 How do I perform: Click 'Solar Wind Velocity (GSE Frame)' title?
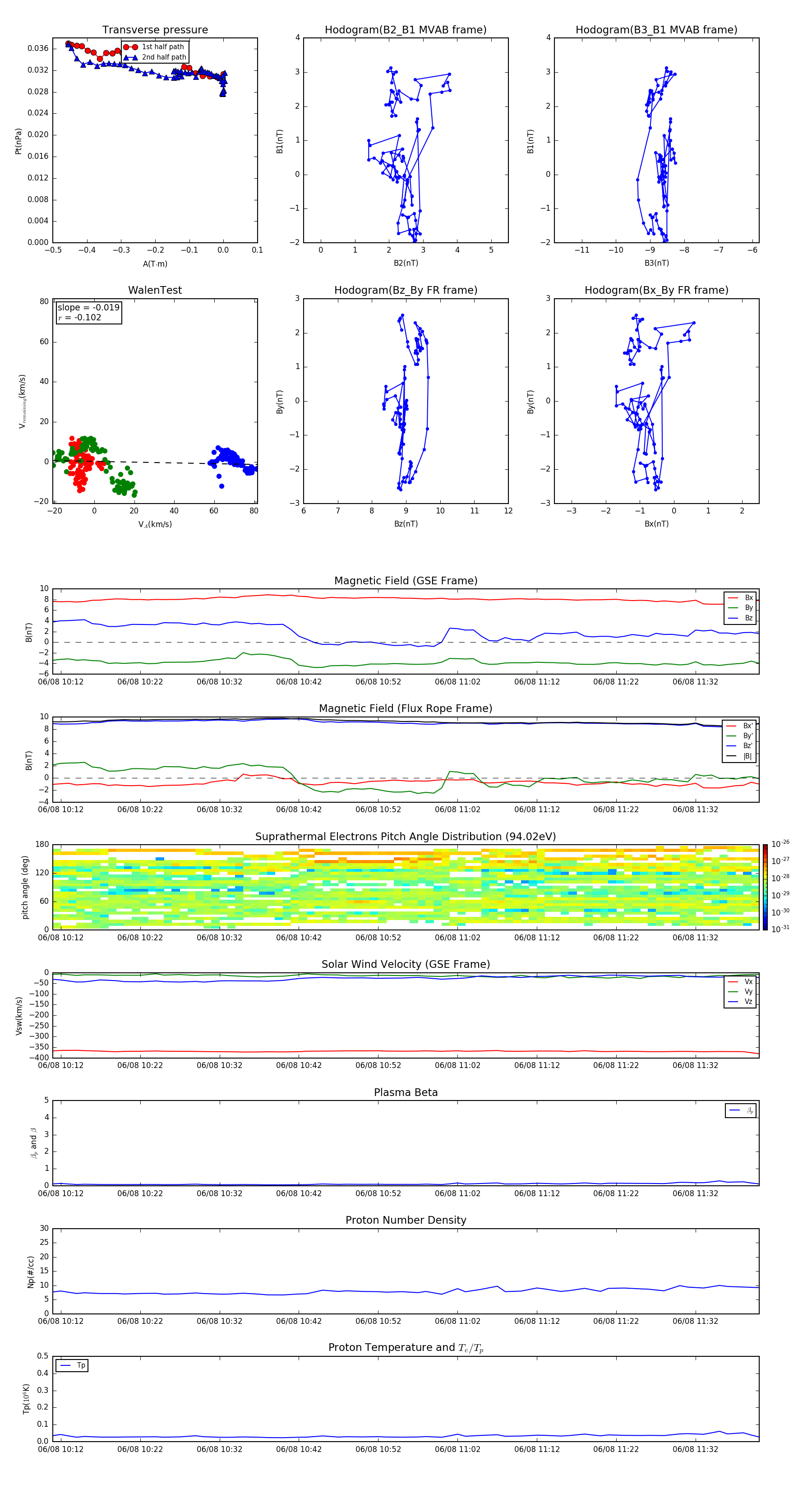pyautogui.click(x=406, y=964)
